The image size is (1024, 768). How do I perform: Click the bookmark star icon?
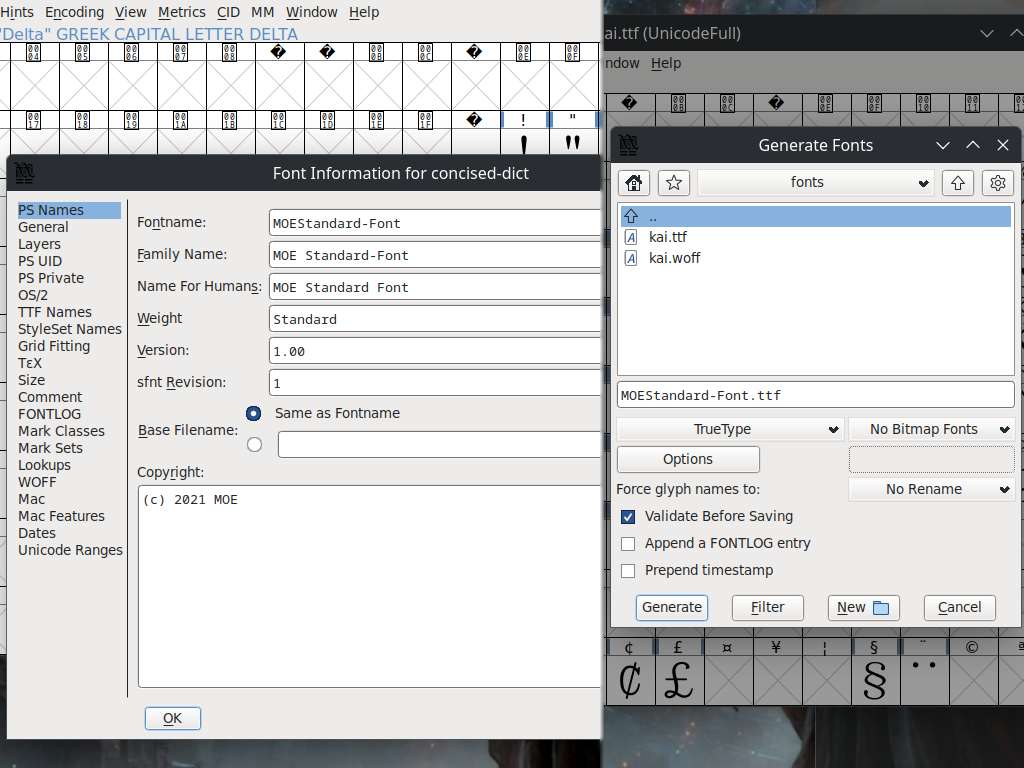point(673,182)
